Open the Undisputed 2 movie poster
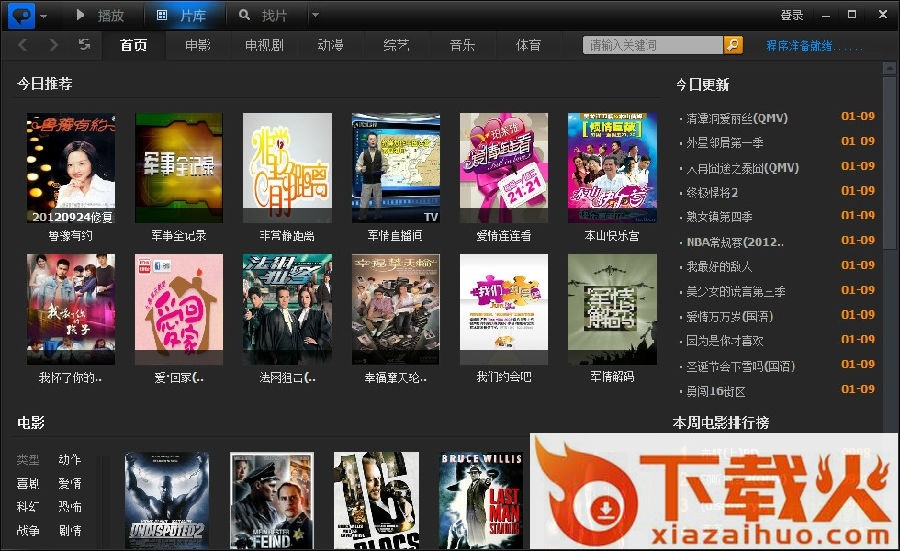Screen dimensions: 900x551 tap(167, 501)
